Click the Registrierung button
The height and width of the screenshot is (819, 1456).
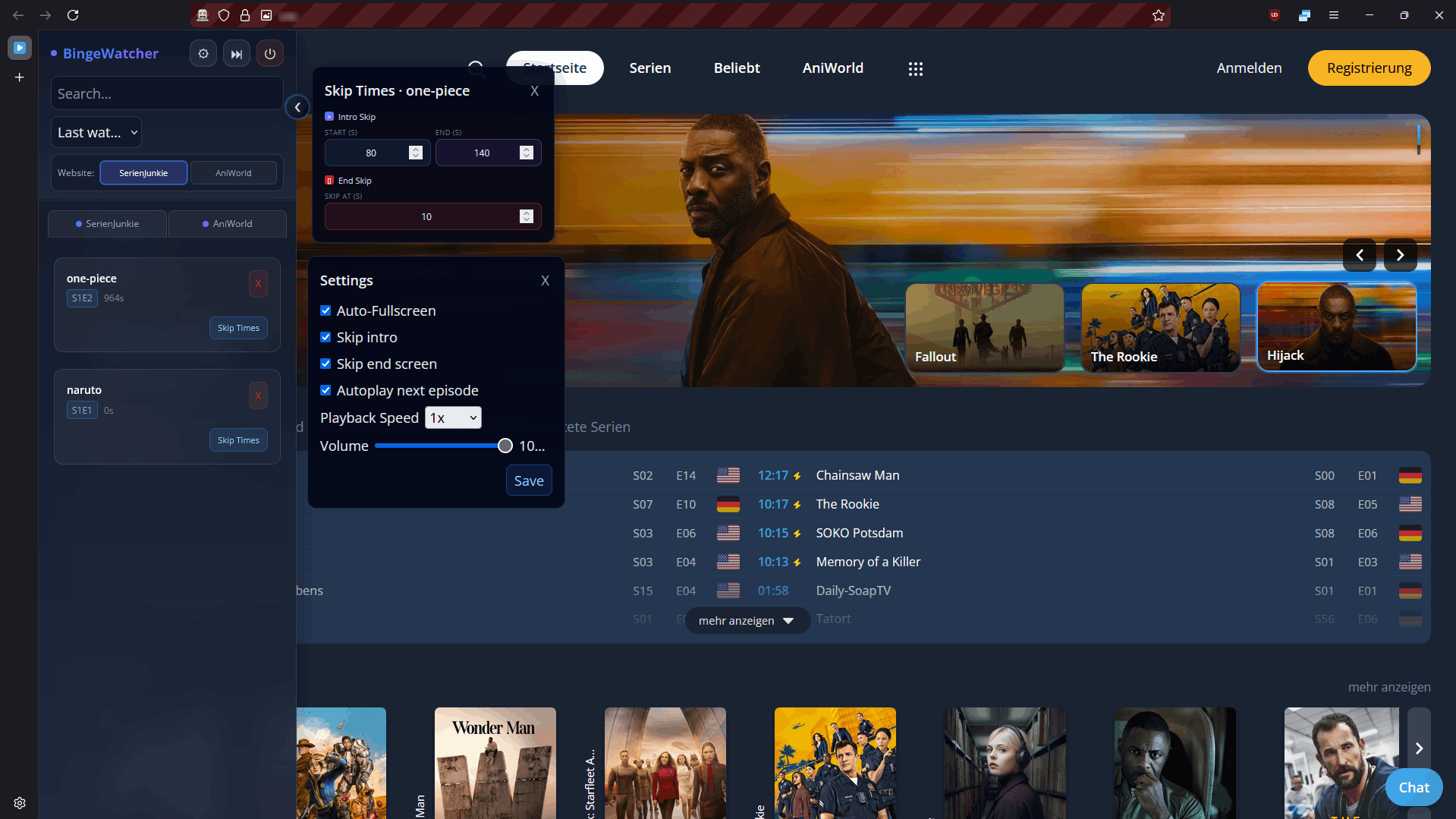(x=1368, y=68)
